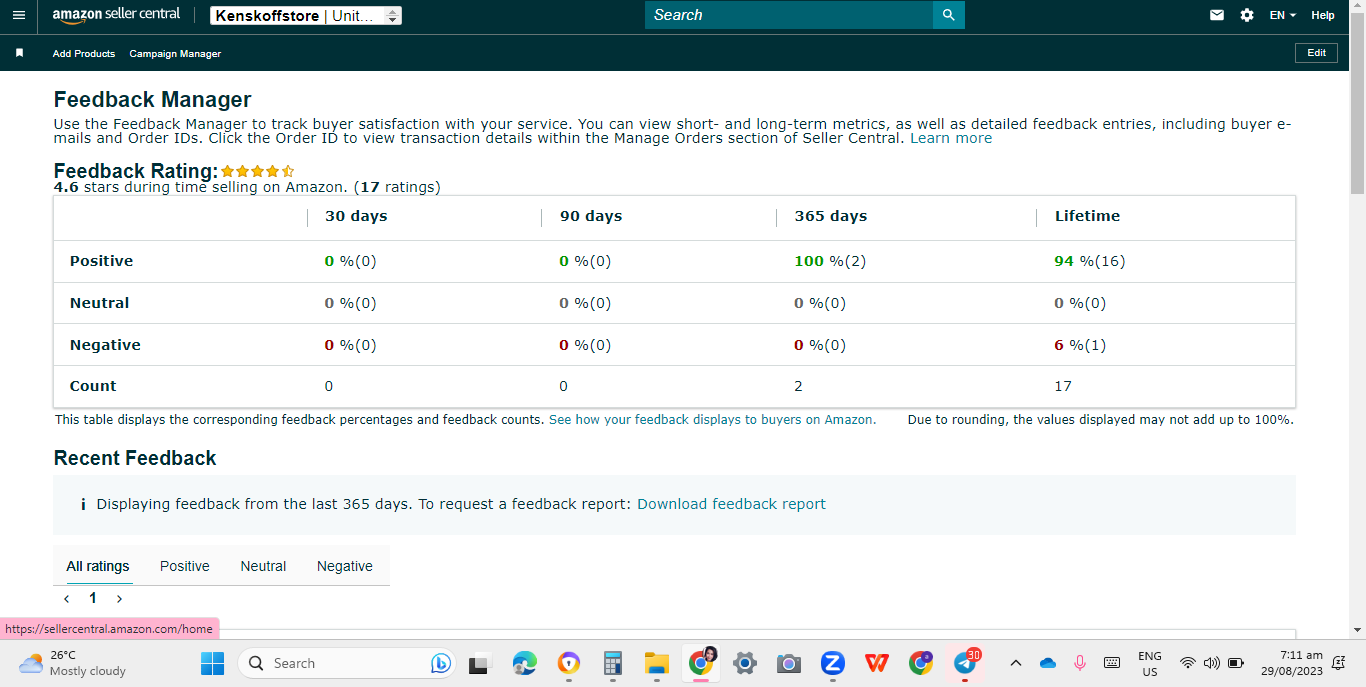This screenshot has width=1366, height=687.
Task: Open the weather widget showing 26°C
Action: (74, 663)
